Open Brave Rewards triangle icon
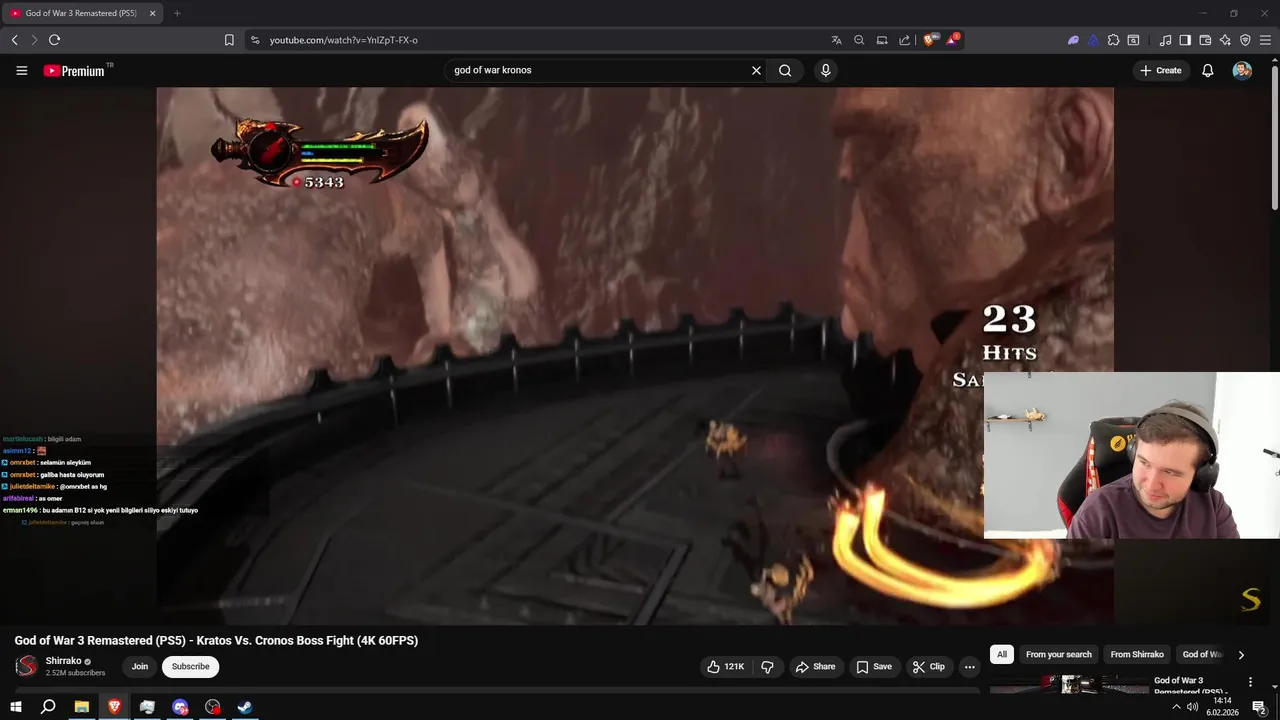The image size is (1280, 720). pyautogui.click(x=952, y=40)
